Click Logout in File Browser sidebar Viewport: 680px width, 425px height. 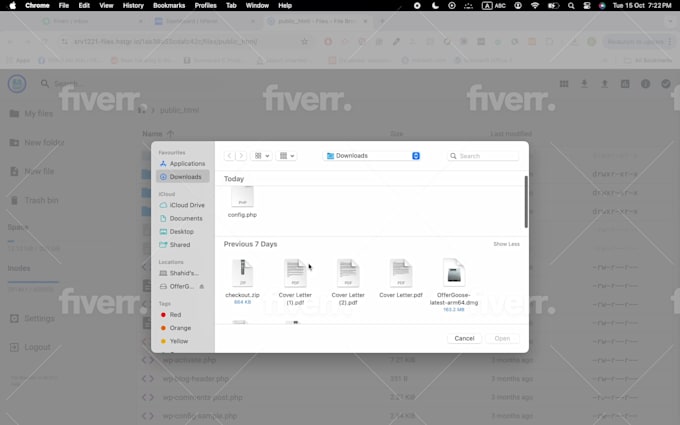point(30,347)
